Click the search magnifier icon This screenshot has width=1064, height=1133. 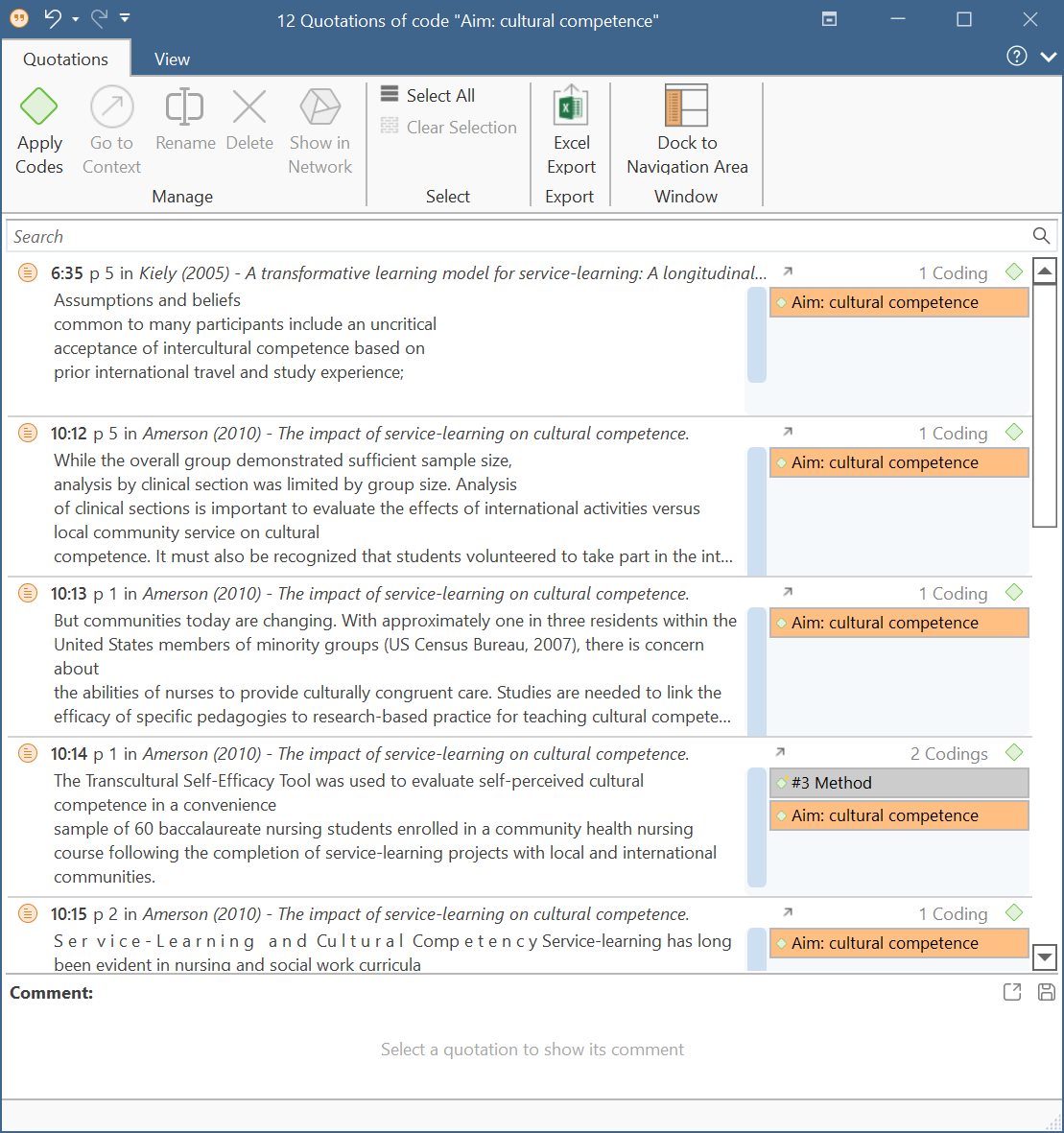[x=1041, y=236]
